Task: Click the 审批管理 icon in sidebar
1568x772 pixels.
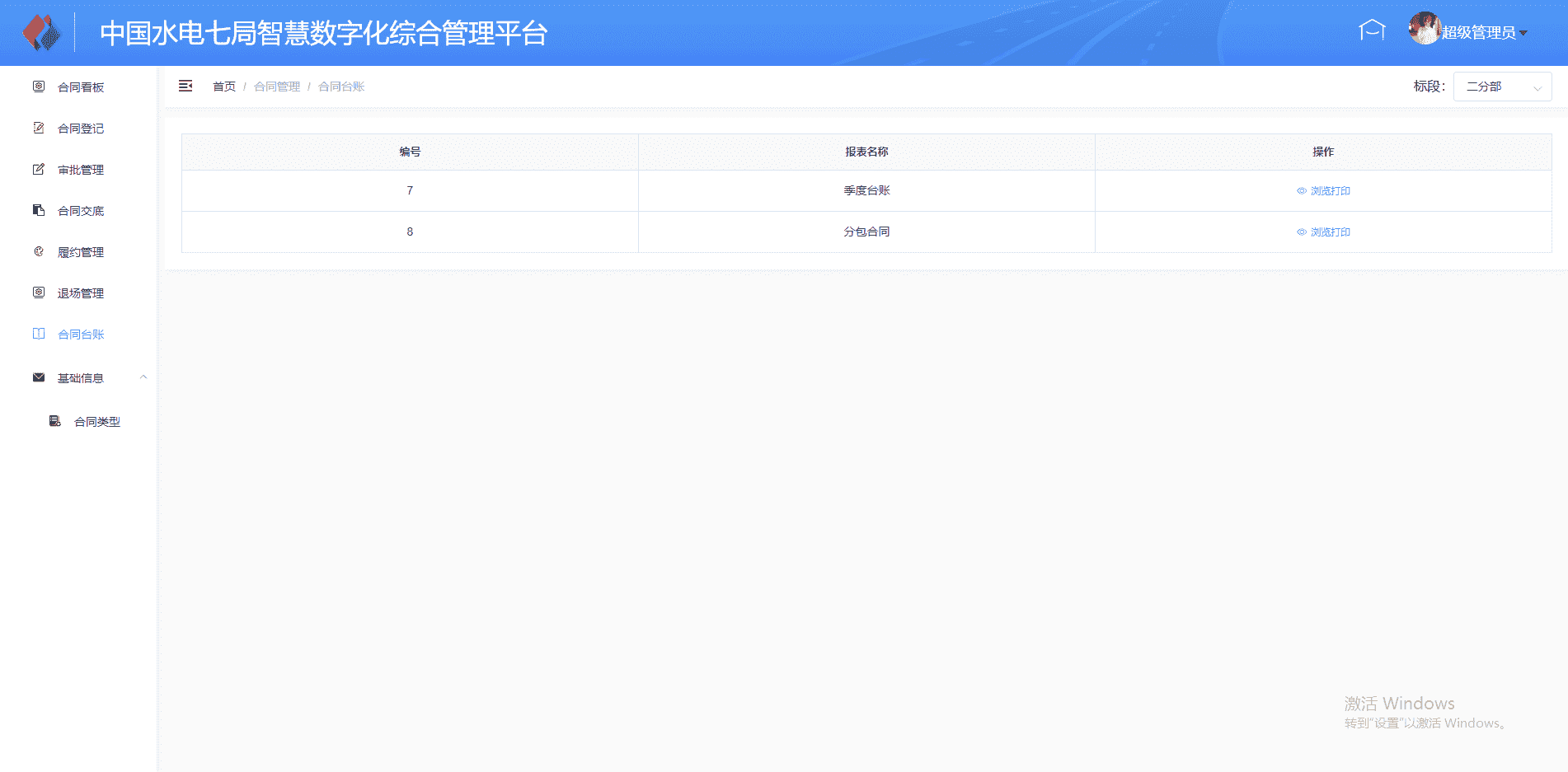Action: point(39,169)
